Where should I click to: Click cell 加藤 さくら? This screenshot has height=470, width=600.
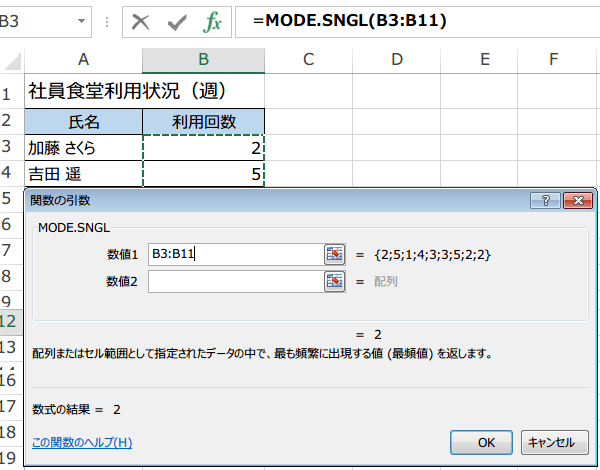[83, 148]
